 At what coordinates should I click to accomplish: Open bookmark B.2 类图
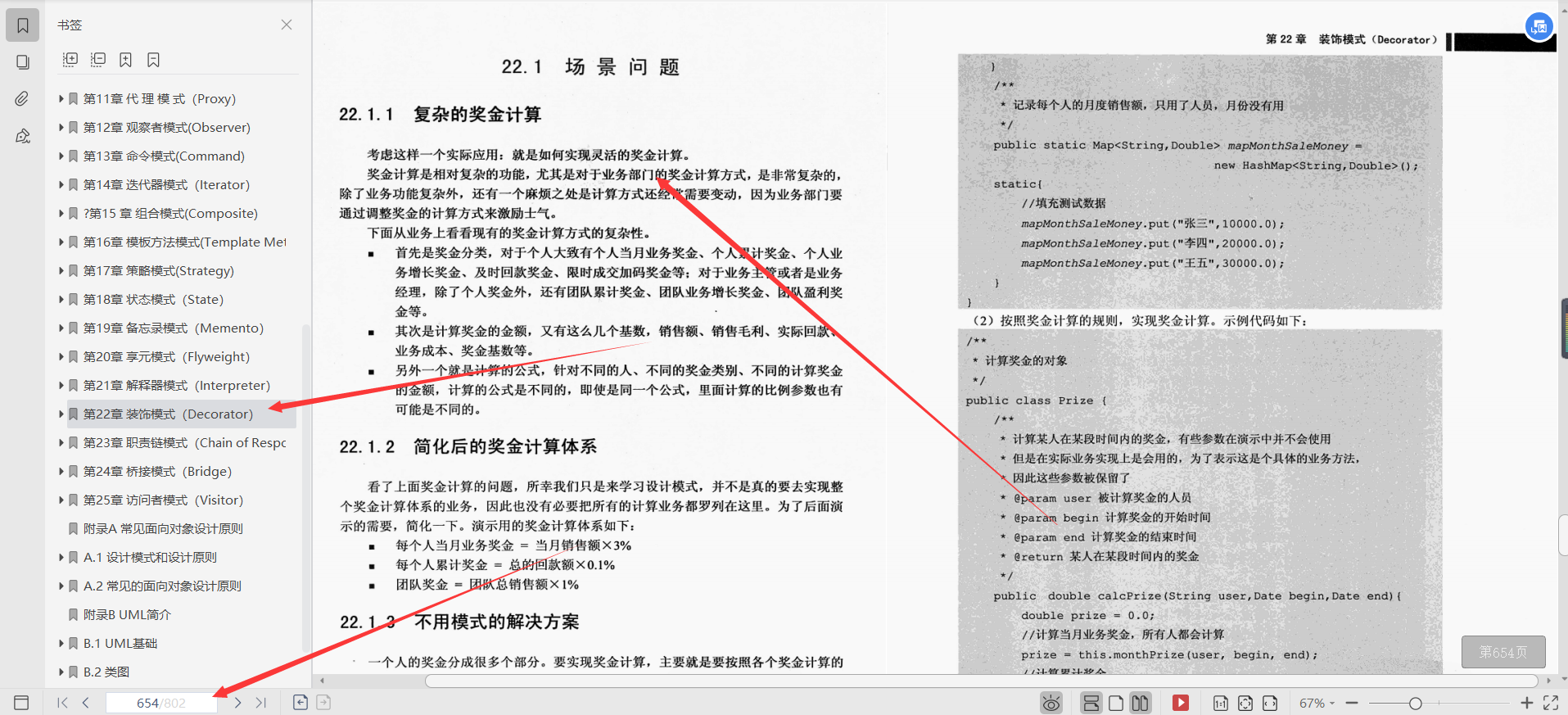(x=106, y=672)
